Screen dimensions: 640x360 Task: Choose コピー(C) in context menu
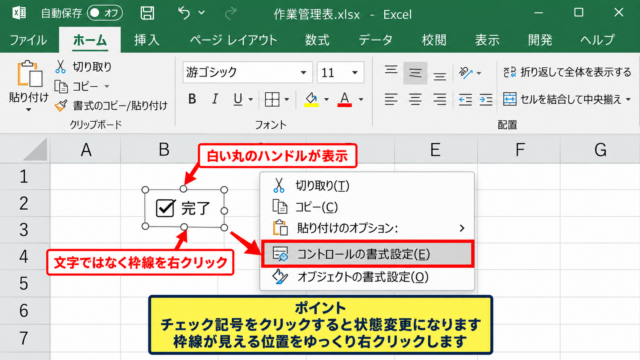[367, 207]
